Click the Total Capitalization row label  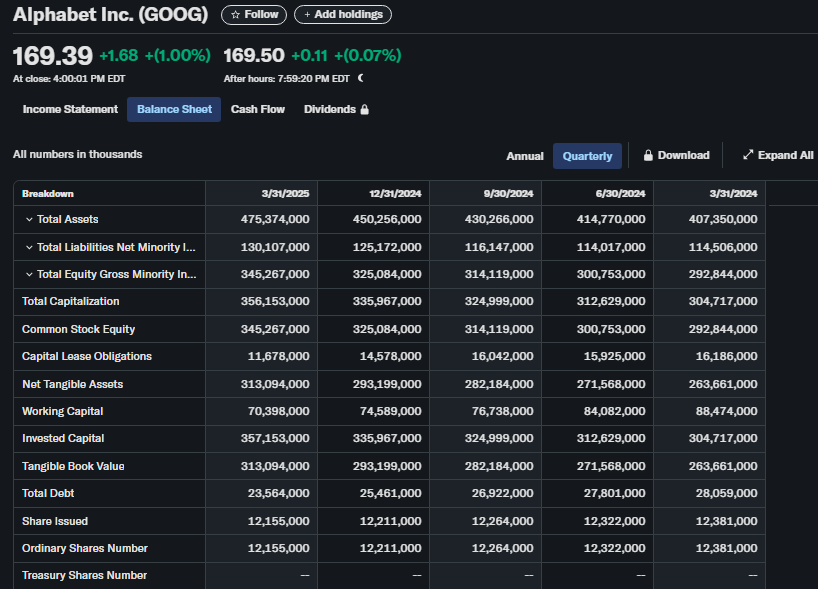tap(70, 302)
